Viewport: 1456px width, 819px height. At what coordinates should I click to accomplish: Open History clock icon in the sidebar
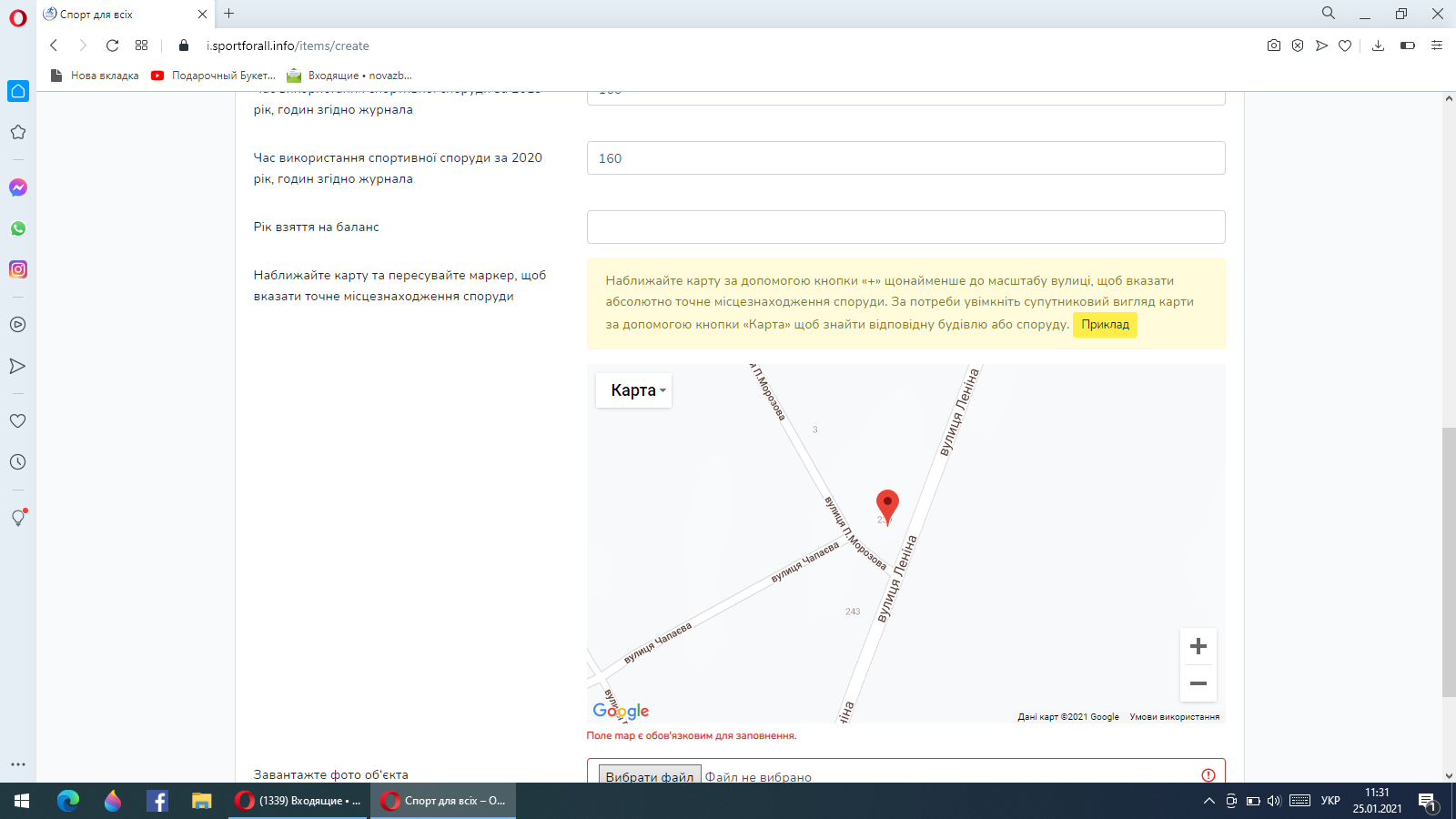(18, 462)
